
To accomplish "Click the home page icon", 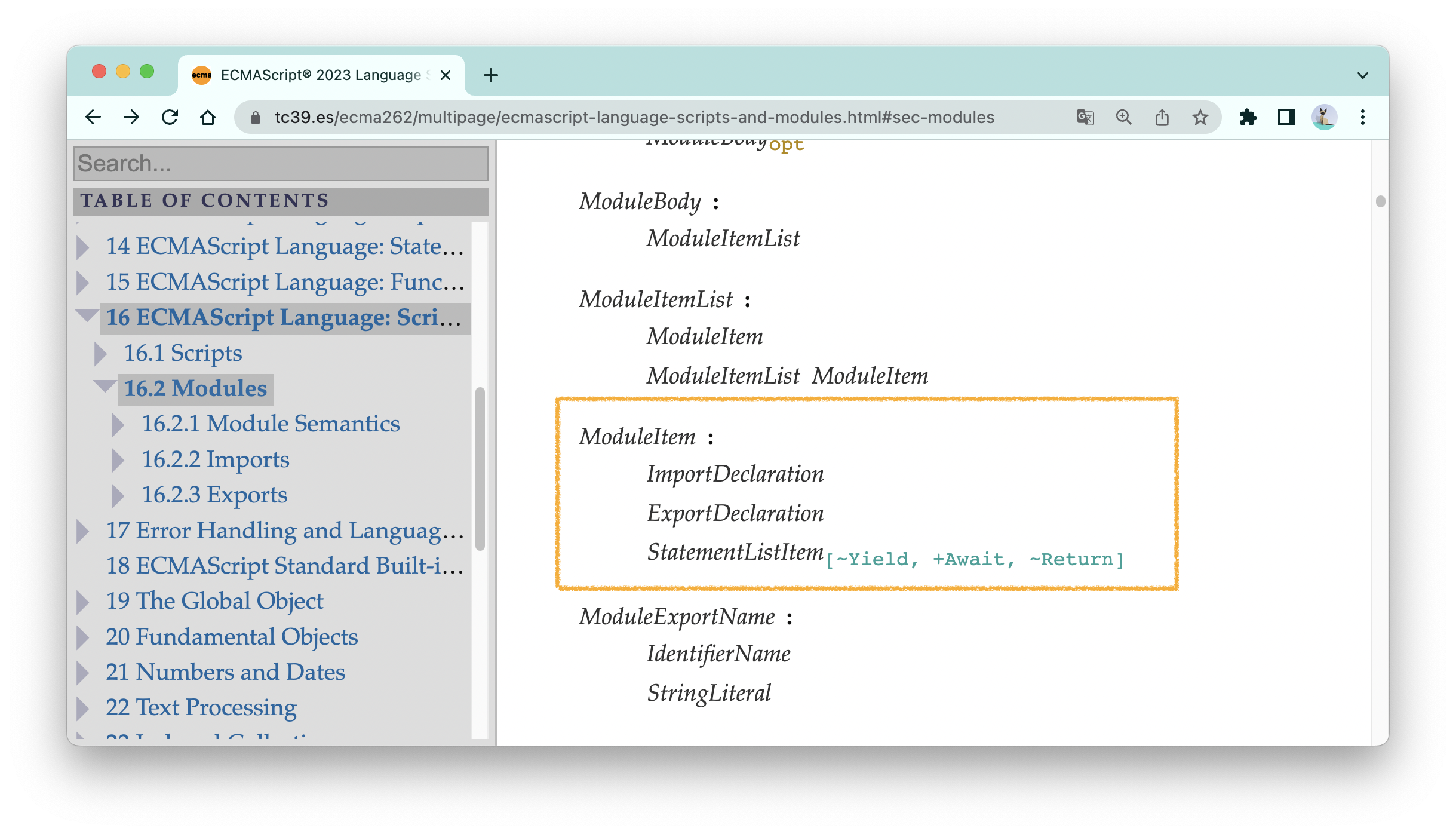I will 207,118.
